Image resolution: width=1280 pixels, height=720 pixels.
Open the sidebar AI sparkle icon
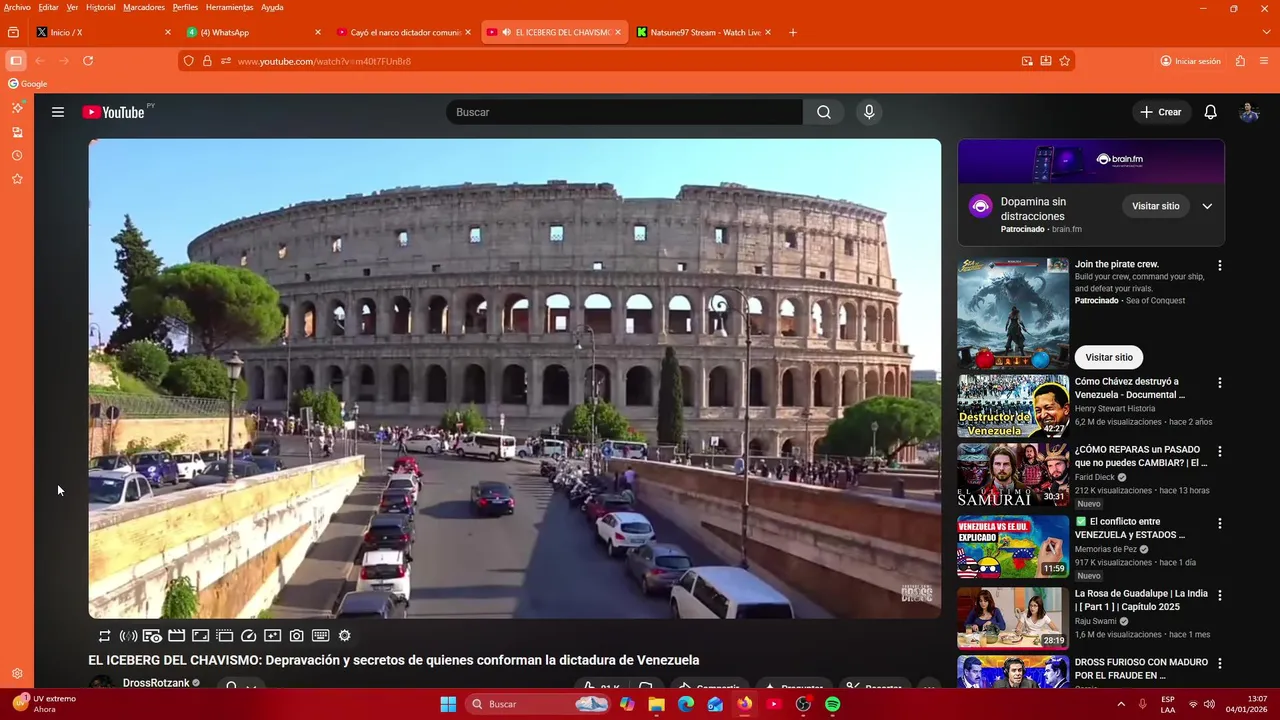[x=17, y=108]
